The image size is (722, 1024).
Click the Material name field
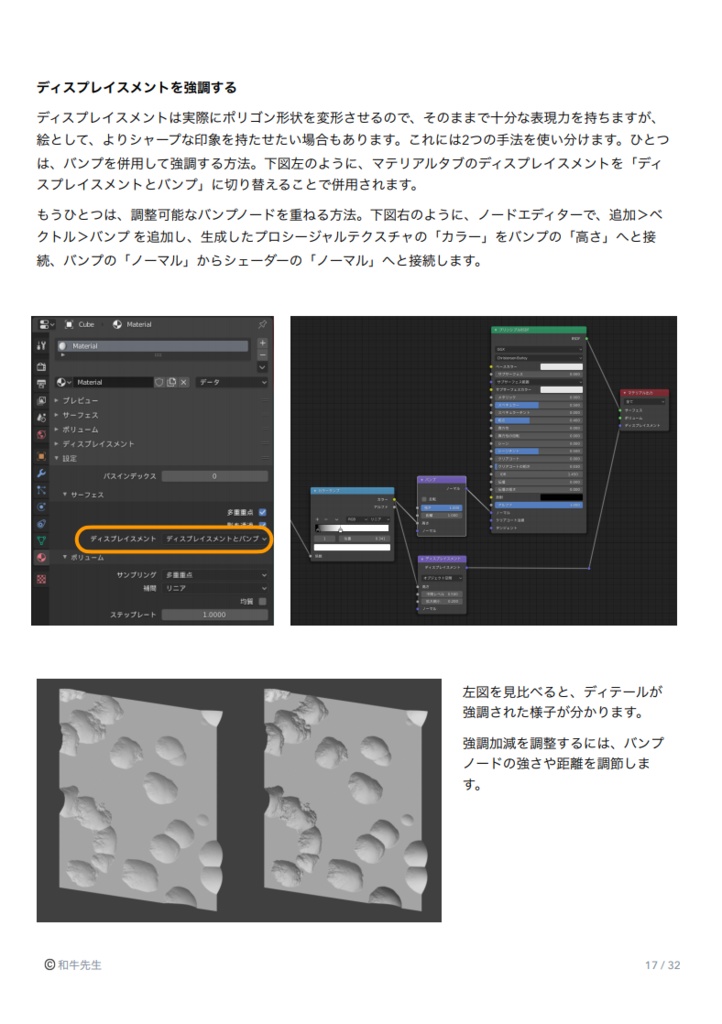click(x=112, y=382)
